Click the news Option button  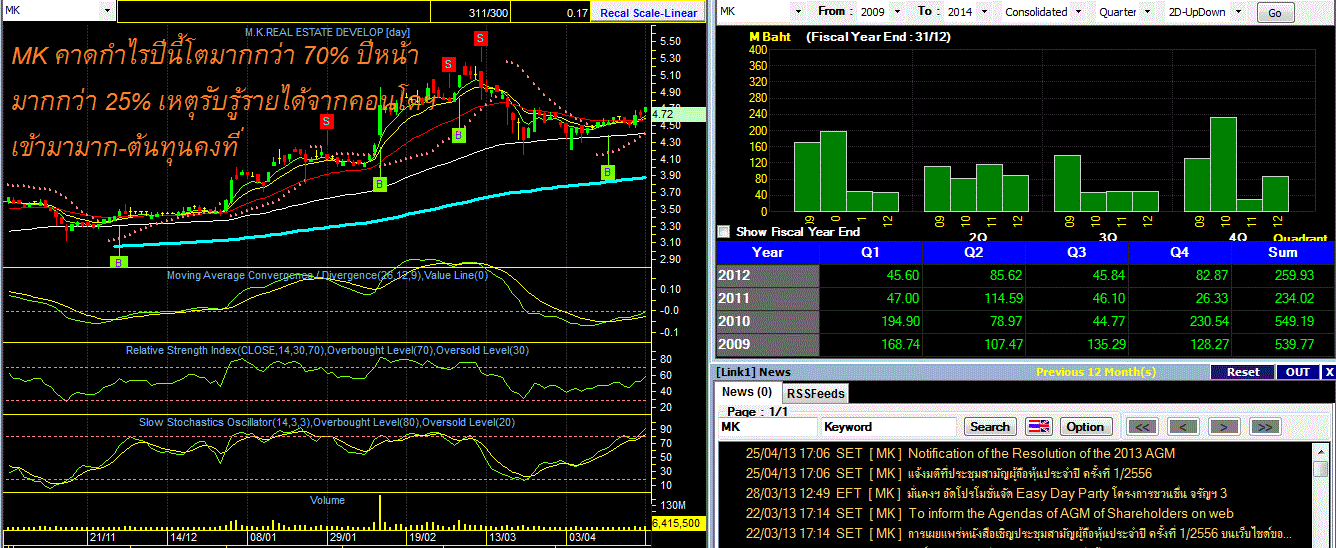1085,427
